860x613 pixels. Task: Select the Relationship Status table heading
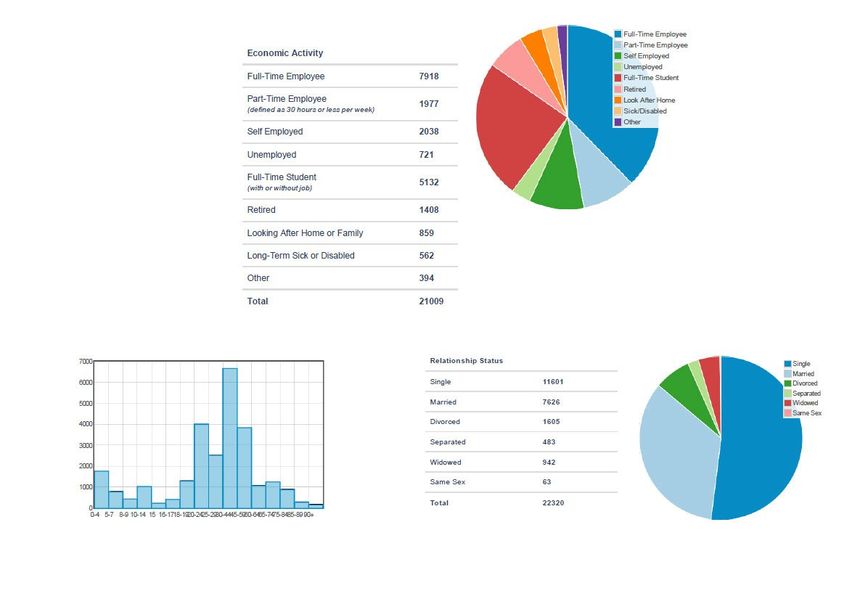pos(466,360)
